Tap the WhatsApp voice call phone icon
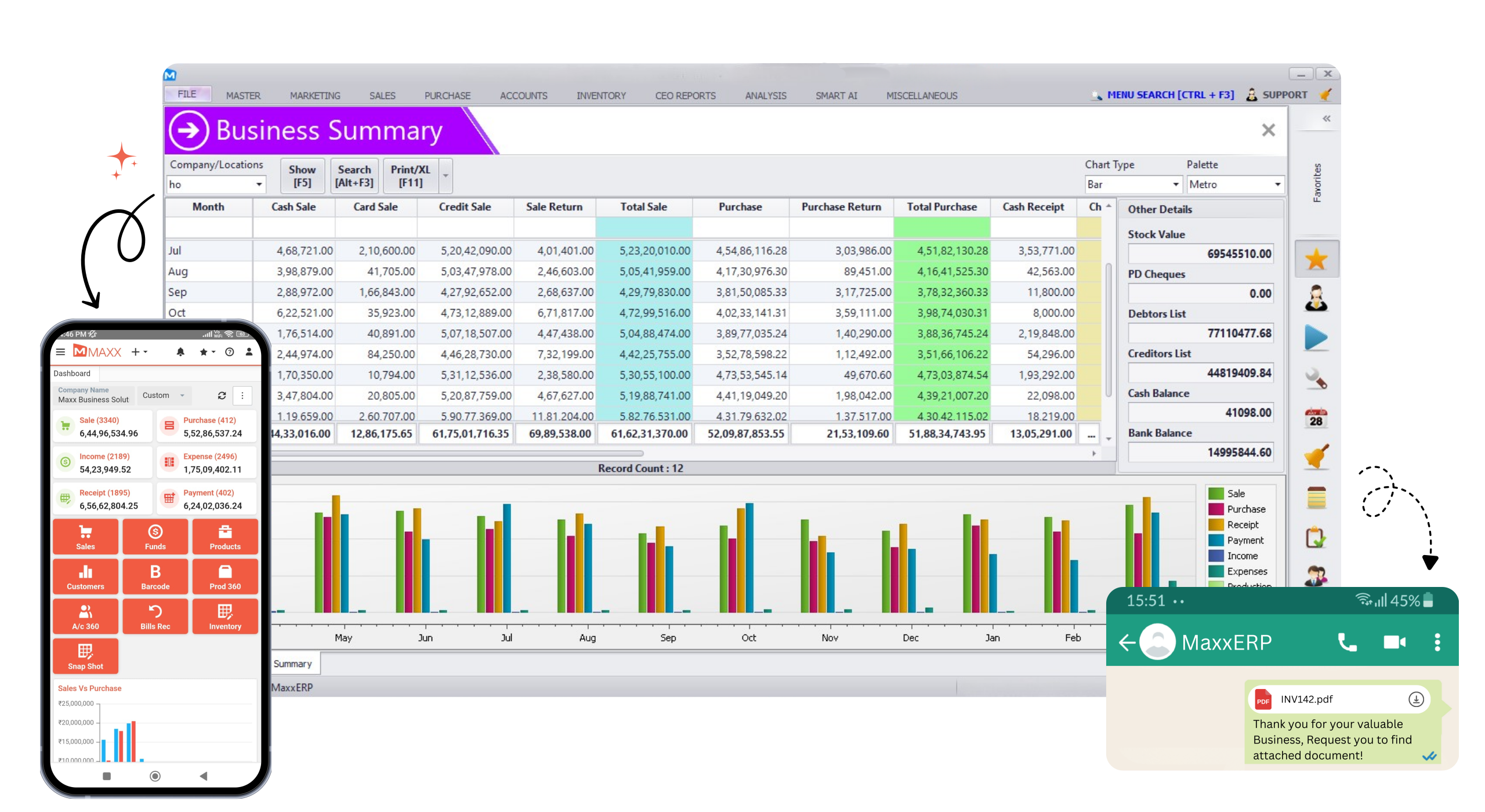This screenshot has width=1485, height=812. pos(1347,642)
